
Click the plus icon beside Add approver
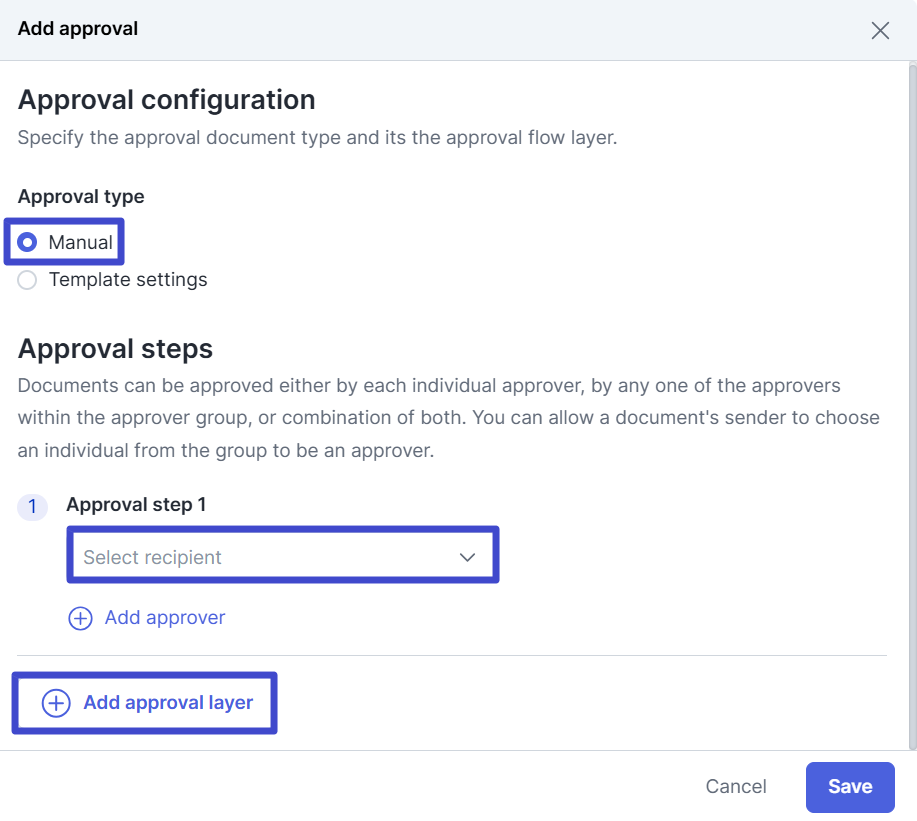80,618
